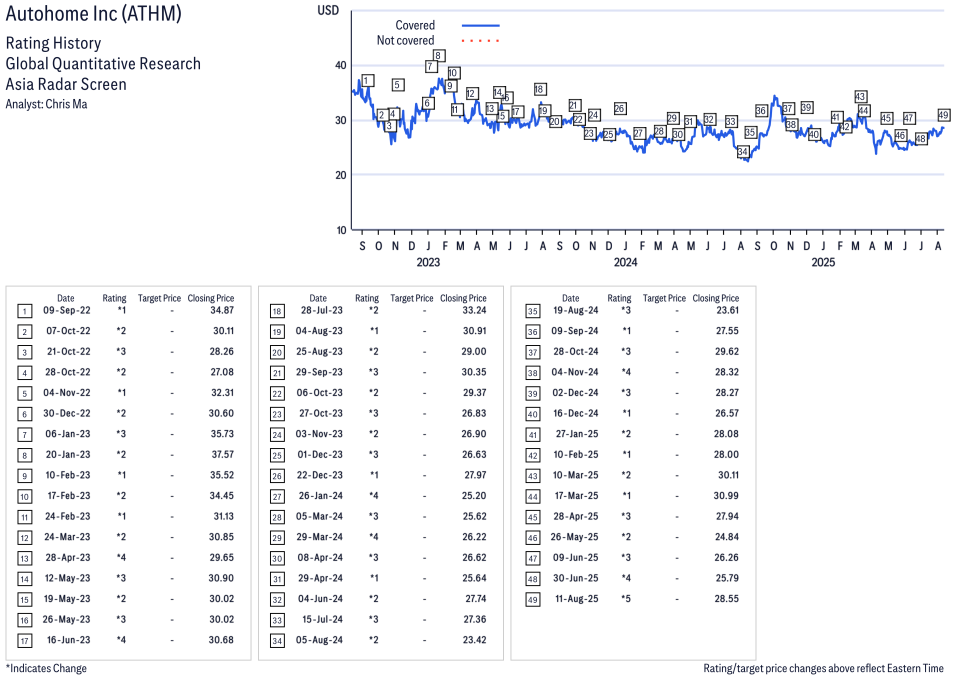Viewport: 955px width, 675px height.
Task: Click the *Indicates Change footnote
Action: click(46, 668)
